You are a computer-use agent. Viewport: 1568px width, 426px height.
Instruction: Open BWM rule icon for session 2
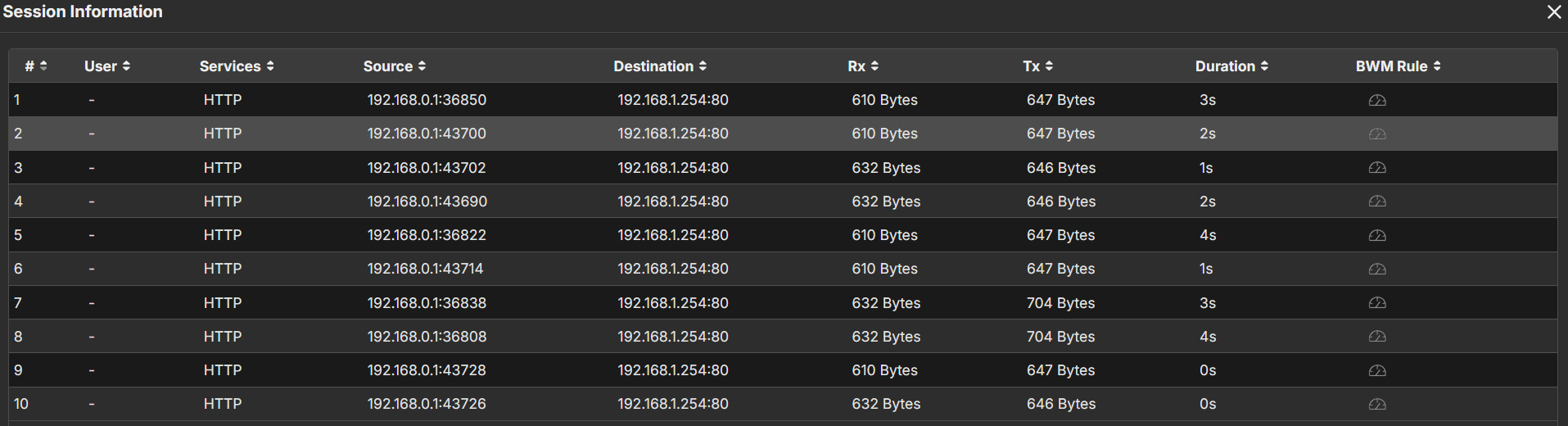[1377, 134]
